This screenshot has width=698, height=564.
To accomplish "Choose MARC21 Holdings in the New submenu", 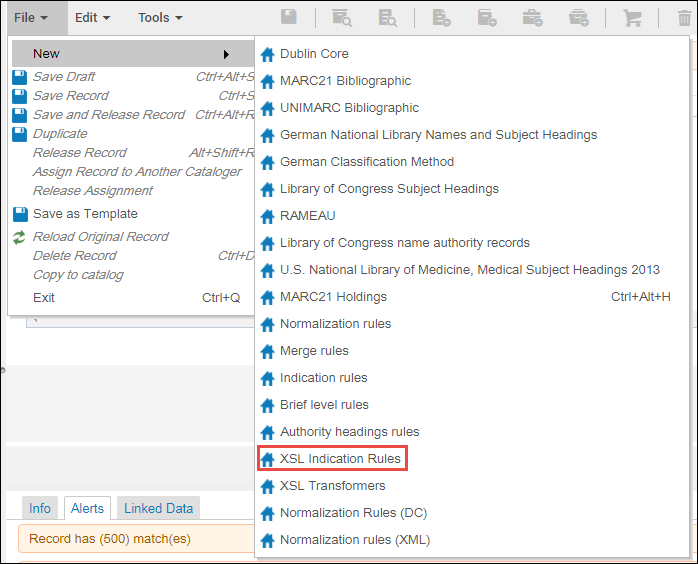I will point(333,297).
